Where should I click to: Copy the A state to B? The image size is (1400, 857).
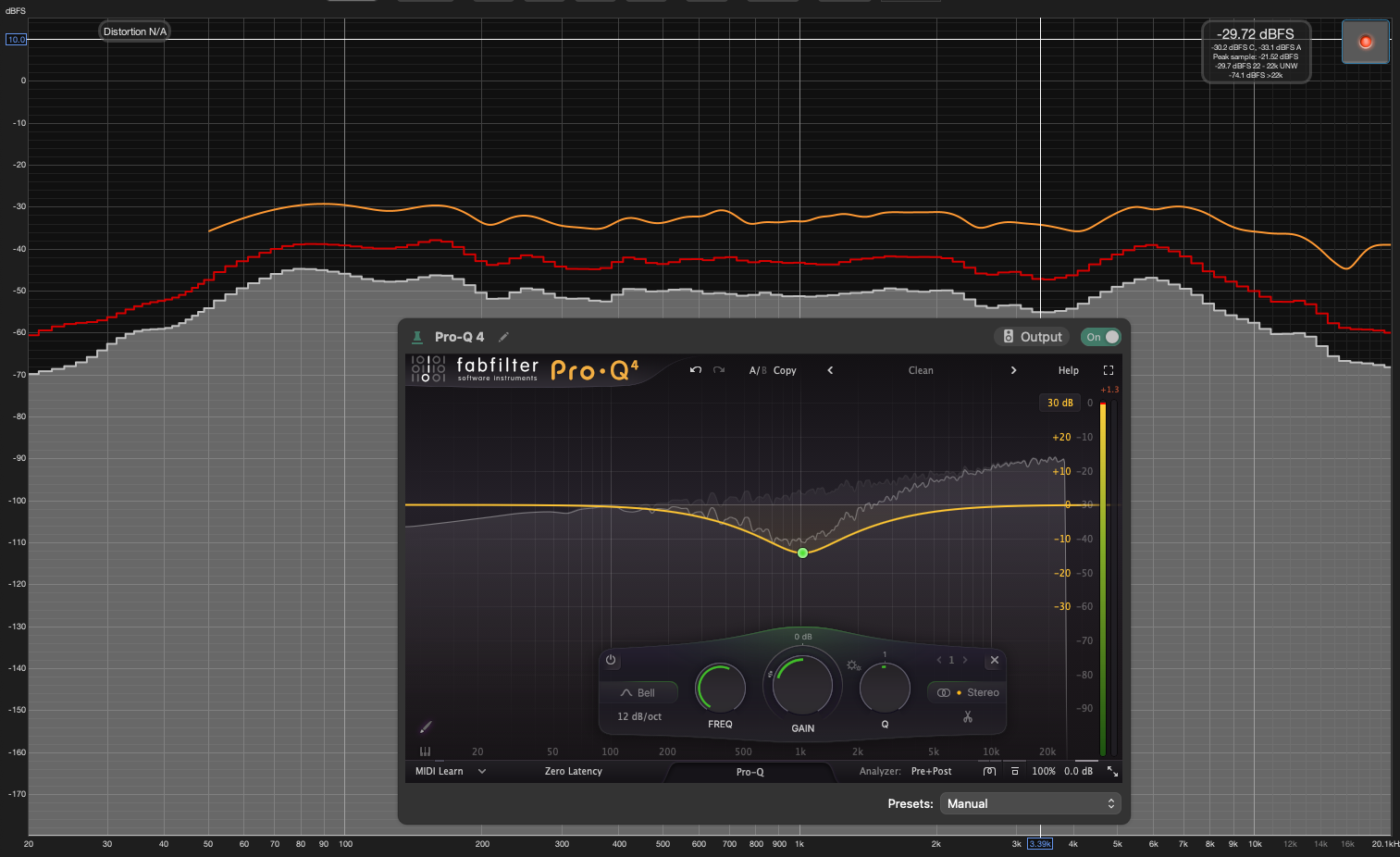pos(785,370)
